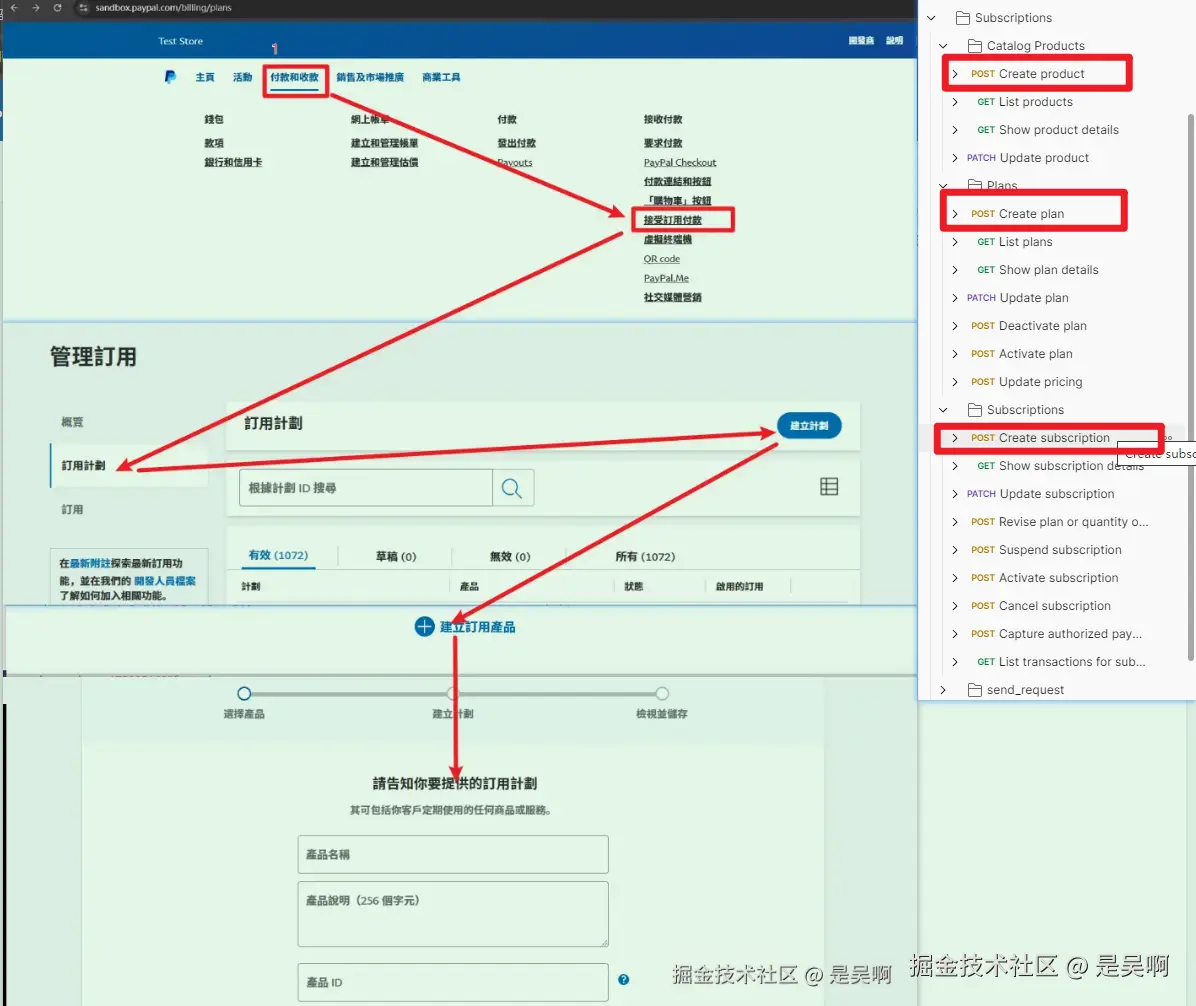Viewport: 1196px width, 1006px height.
Task: Click the PayPal logo icon
Action: pos(170,77)
